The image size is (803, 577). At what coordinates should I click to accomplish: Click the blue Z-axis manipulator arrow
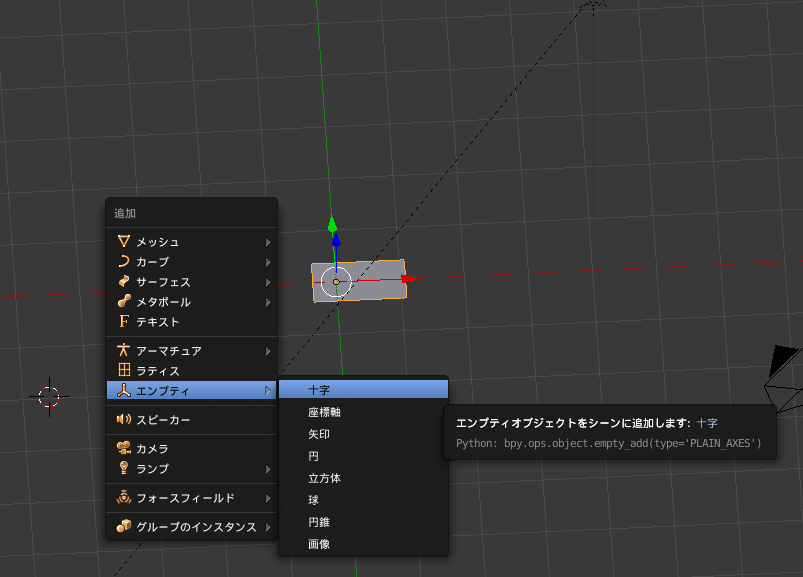(336, 241)
